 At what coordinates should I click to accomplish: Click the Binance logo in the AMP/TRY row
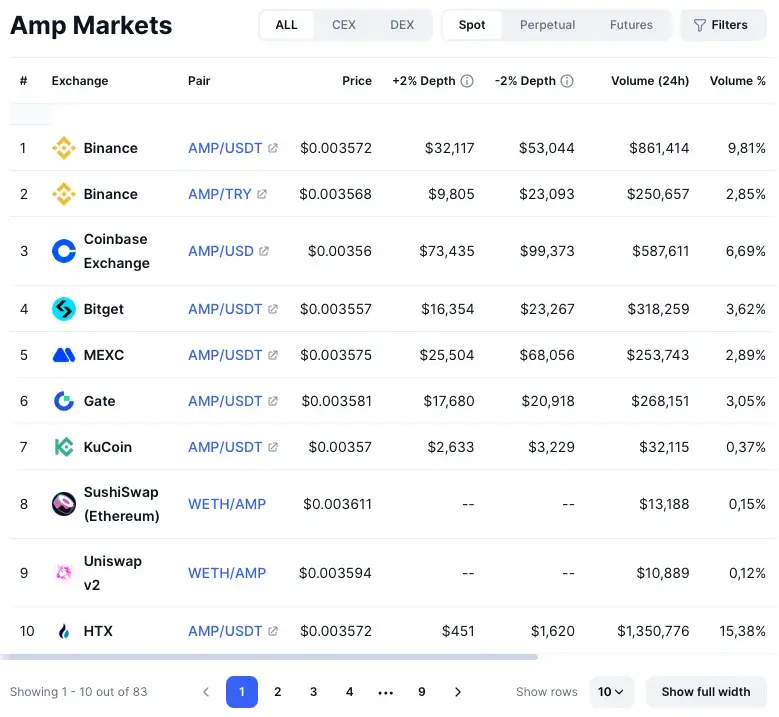[64, 194]
